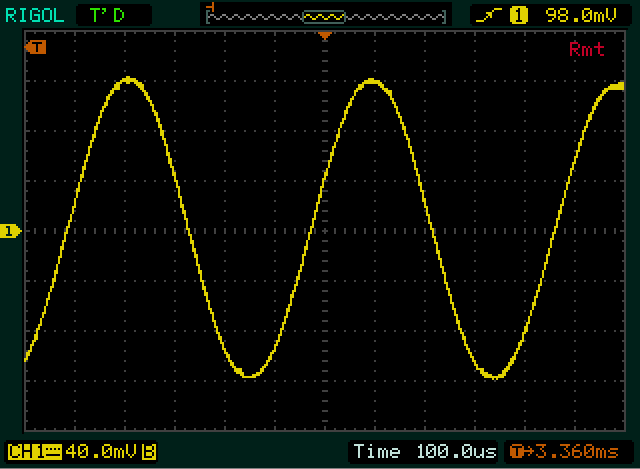
Task: Click the red Rmt remote indicator
Action: [x=585, y=49]
